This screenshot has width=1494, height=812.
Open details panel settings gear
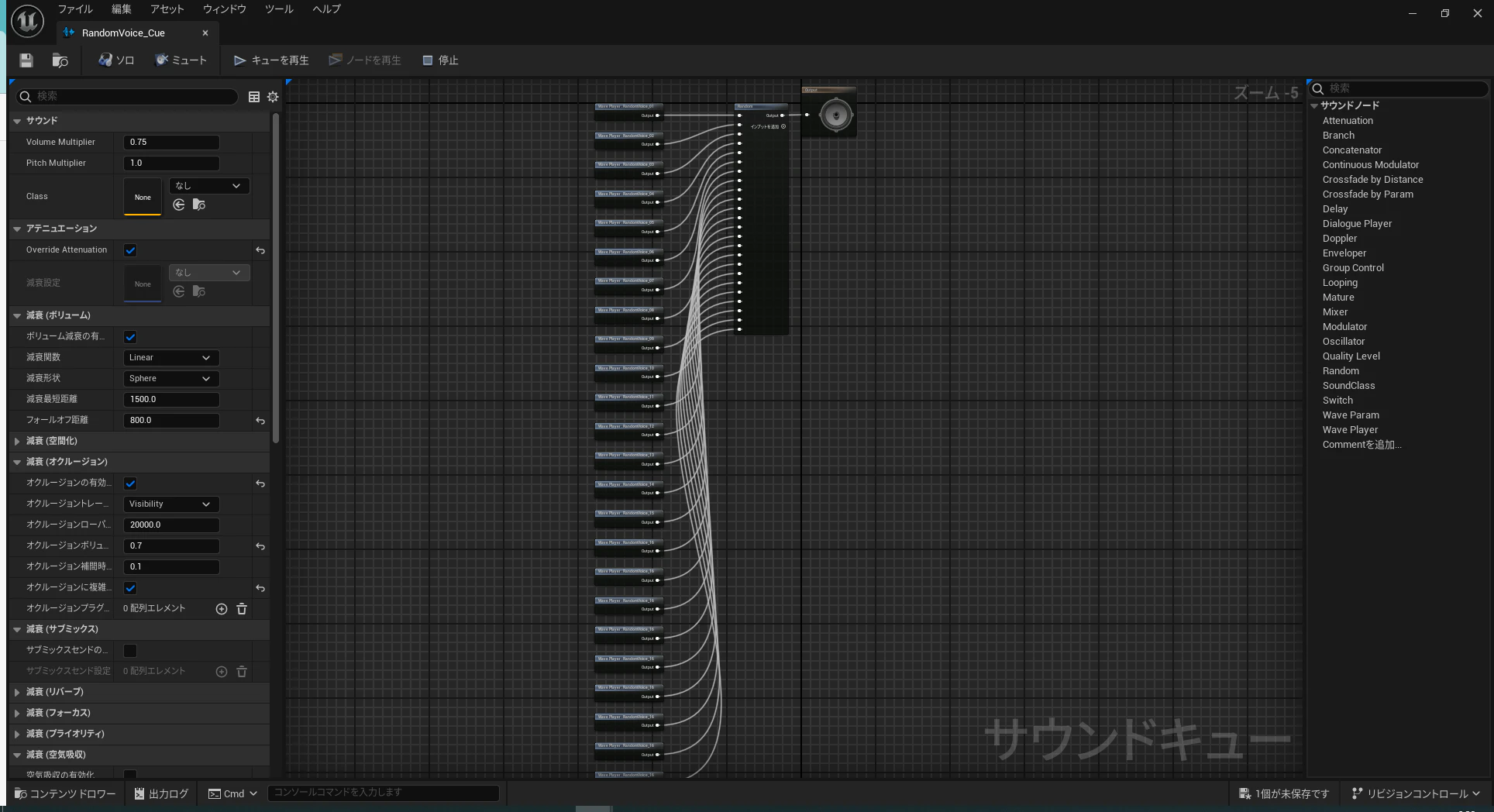[273, 97]
